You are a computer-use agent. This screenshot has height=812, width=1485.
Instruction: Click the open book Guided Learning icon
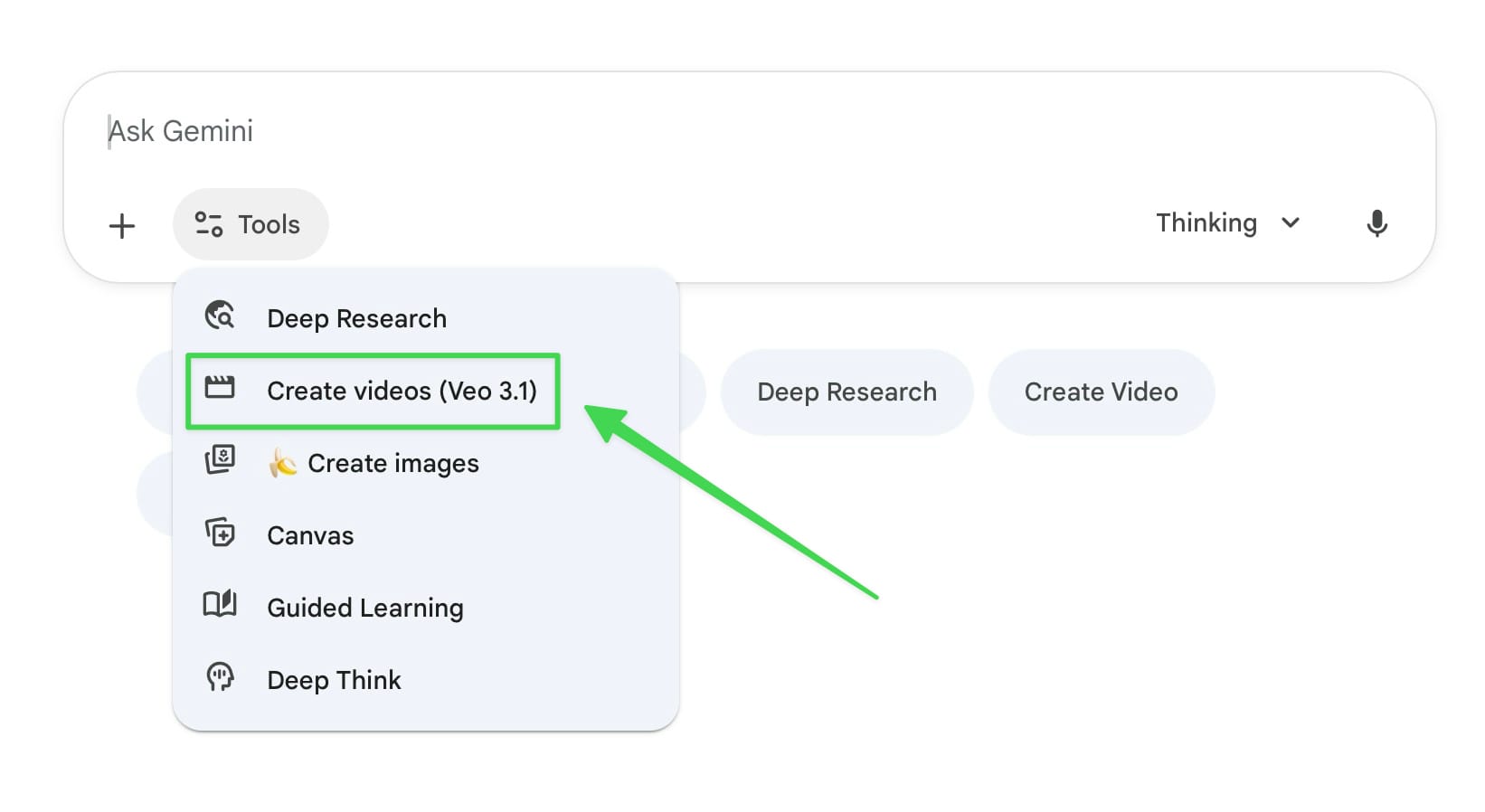click(220, 605)
